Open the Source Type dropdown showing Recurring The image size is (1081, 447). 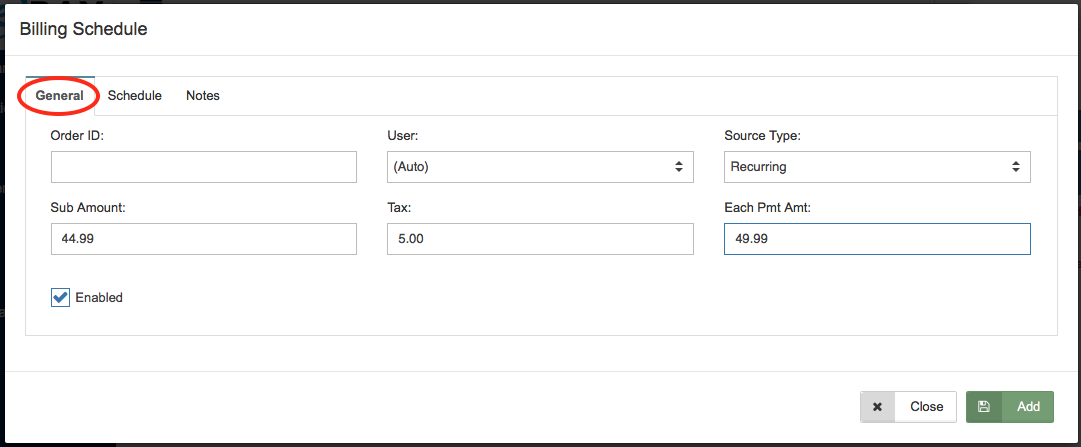[876, 167]
